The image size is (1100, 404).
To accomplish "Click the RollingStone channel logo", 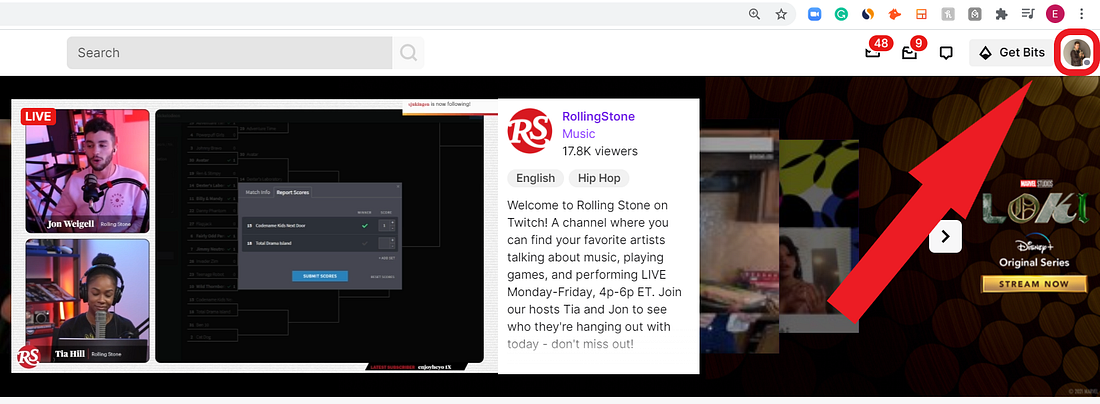I will [530, 130].
